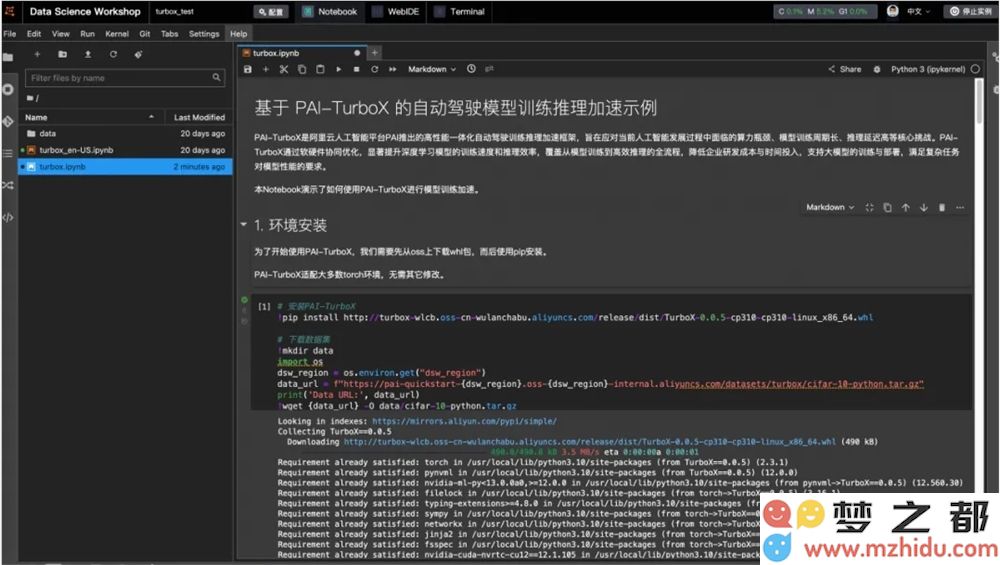Click the Python 3 (ipykernel) kernel name

(928, 69)
